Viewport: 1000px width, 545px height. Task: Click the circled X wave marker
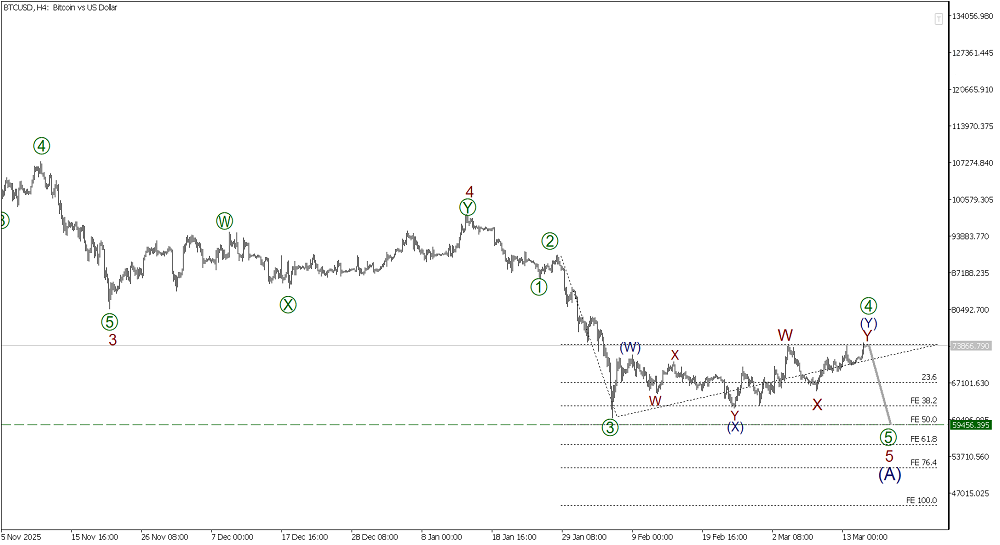pos(288,305)
